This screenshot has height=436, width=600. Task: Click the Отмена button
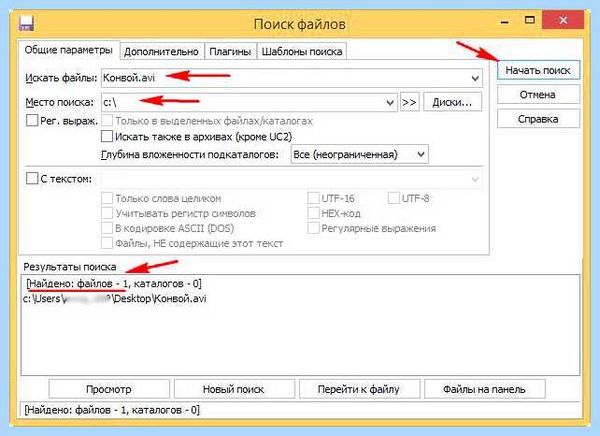[538, 95]
